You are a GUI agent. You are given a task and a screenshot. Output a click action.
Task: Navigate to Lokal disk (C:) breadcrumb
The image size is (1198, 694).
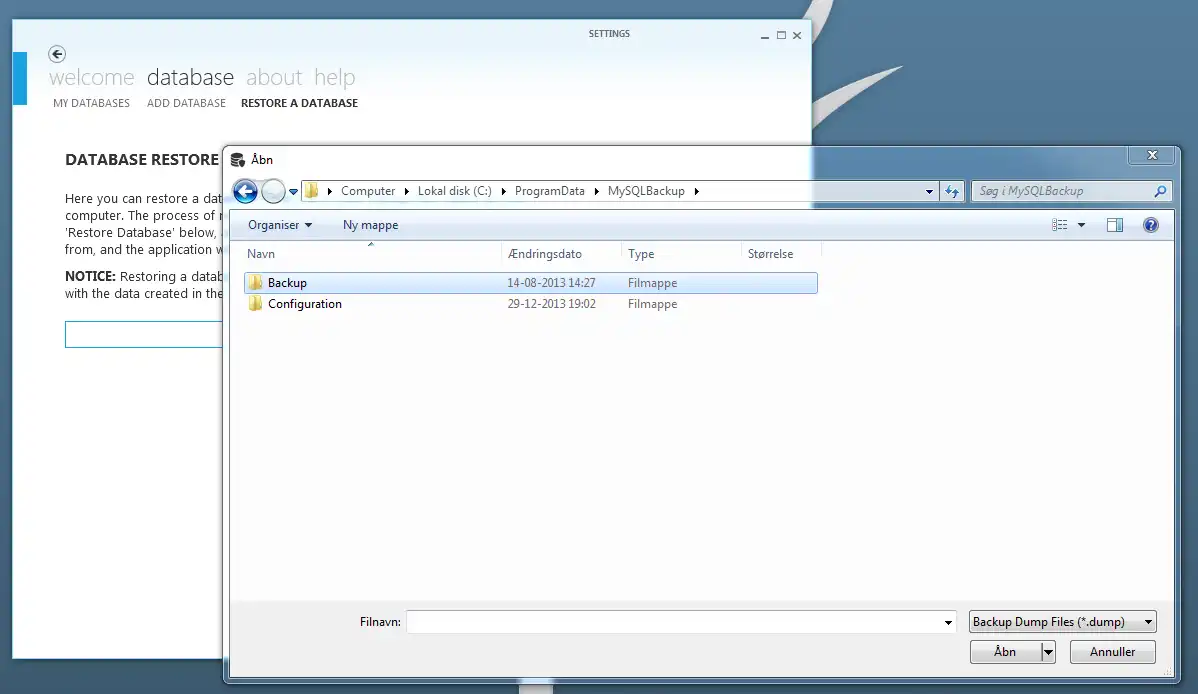(455, 191)
